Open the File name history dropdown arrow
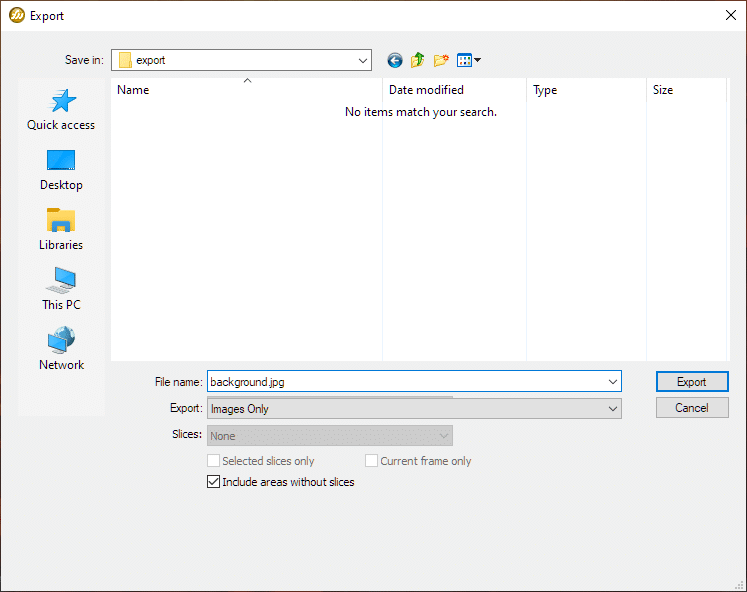Screen dimensions: 747x592 [613, 382]
